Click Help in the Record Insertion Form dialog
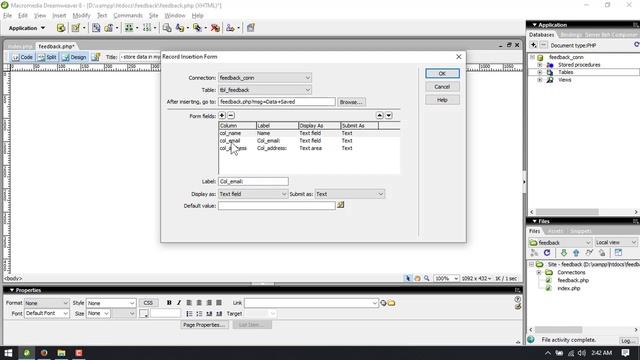Viewport: 640px width, 360px height. 442,100
